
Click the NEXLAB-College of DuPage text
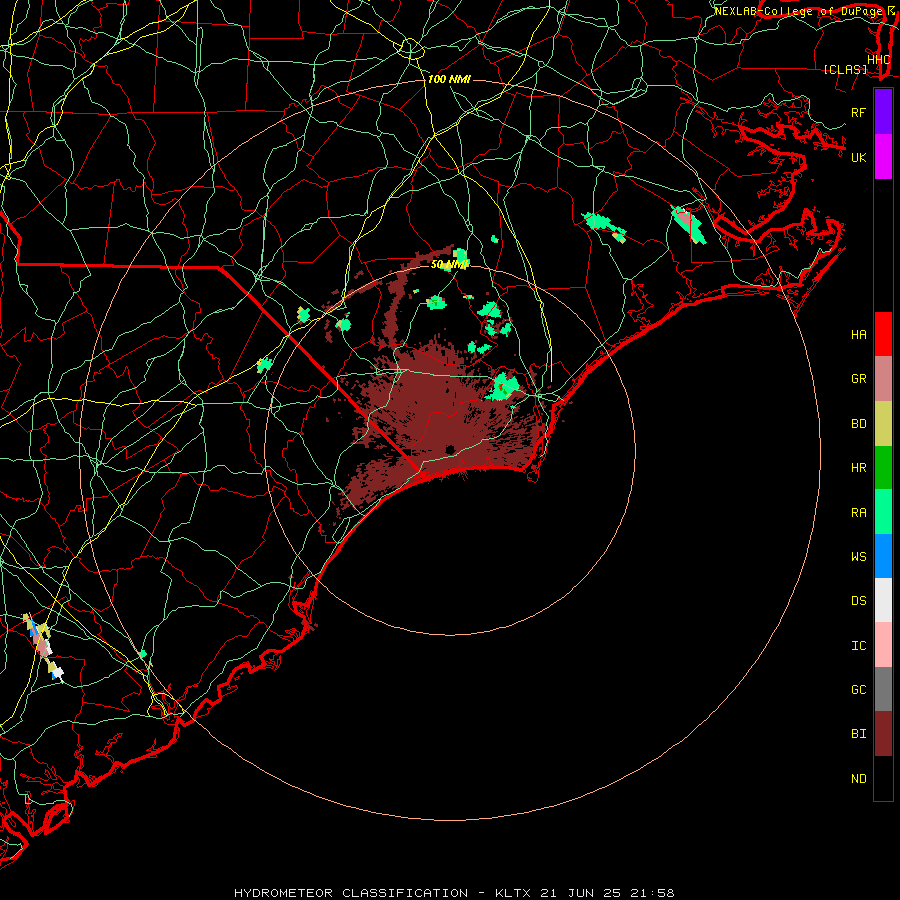coord(798,11)
